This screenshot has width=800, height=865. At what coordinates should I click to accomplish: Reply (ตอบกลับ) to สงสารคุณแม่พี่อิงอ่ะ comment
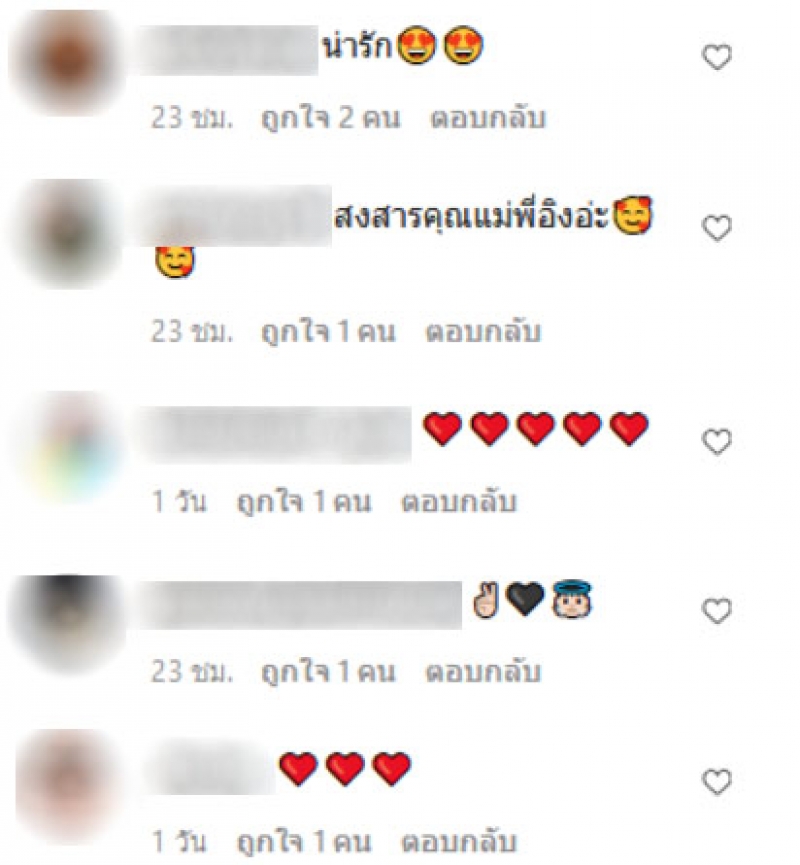483,332
